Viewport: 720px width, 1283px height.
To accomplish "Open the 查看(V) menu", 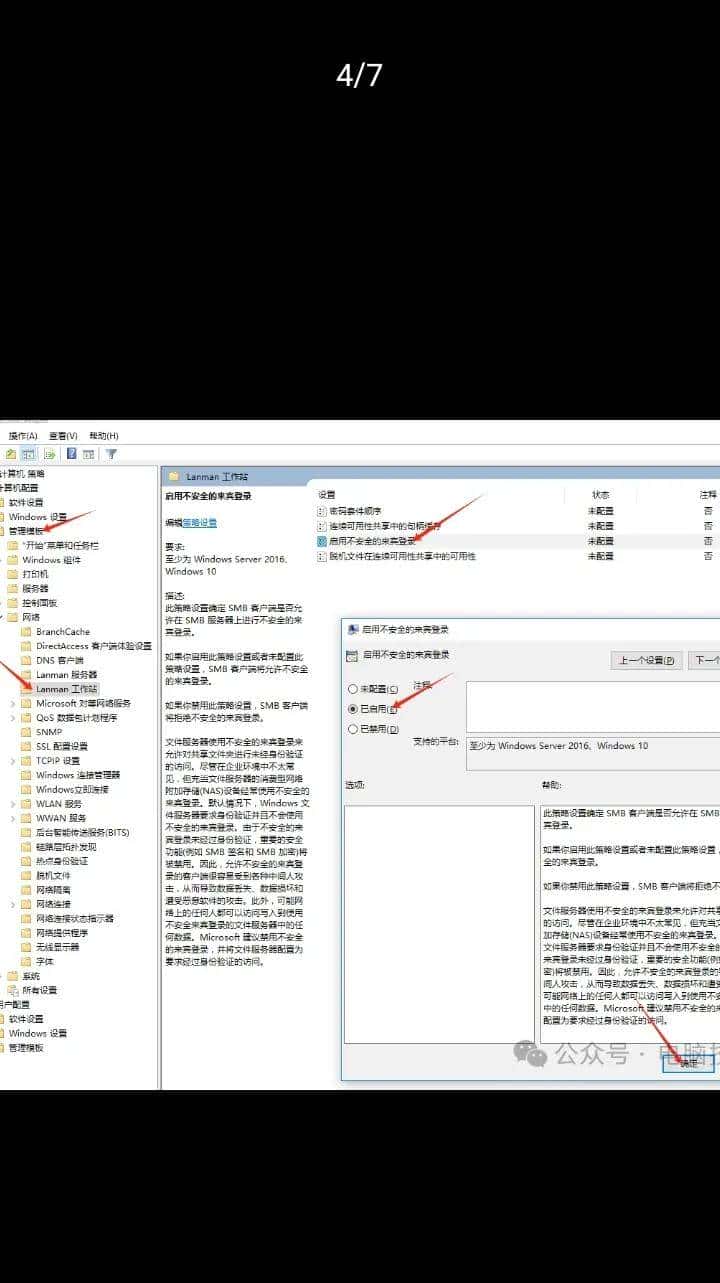I will click(62, 436).
